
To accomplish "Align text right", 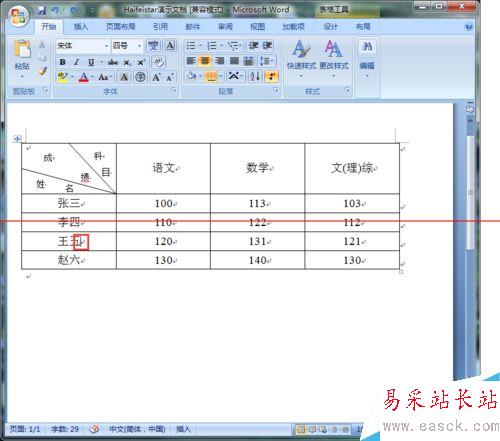I will (220, 61).
